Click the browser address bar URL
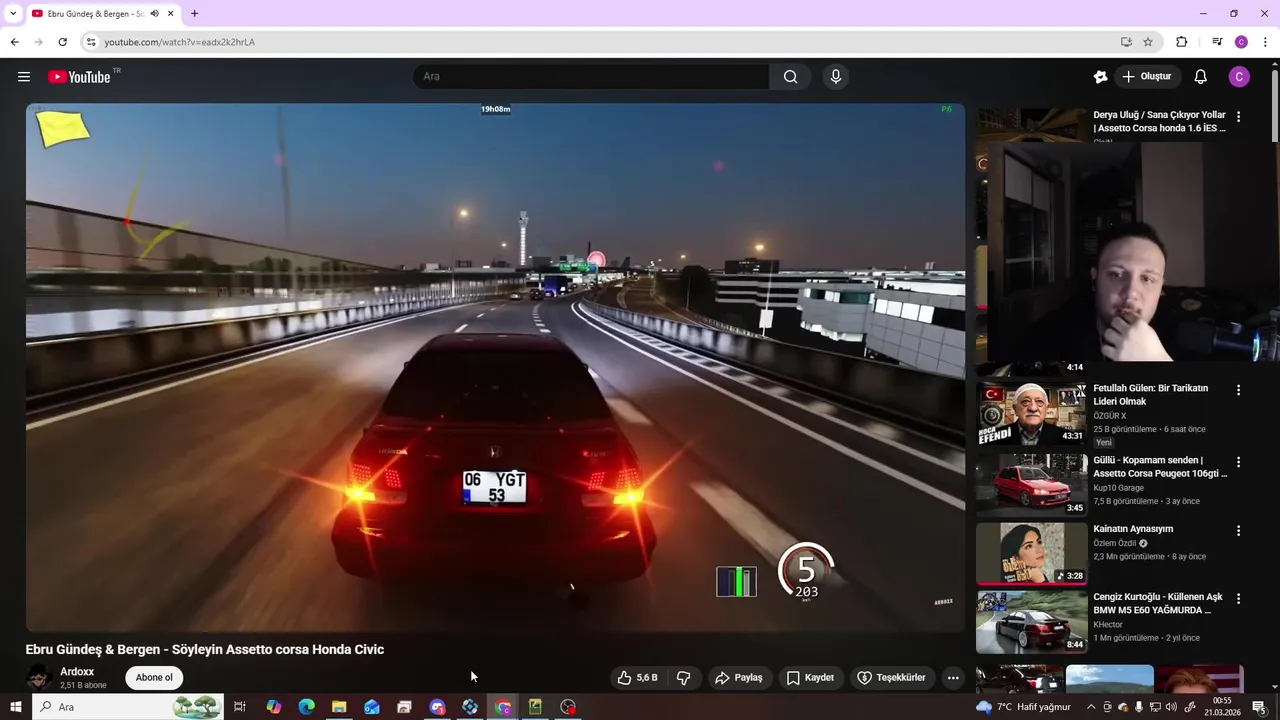 tap(180, 42)
